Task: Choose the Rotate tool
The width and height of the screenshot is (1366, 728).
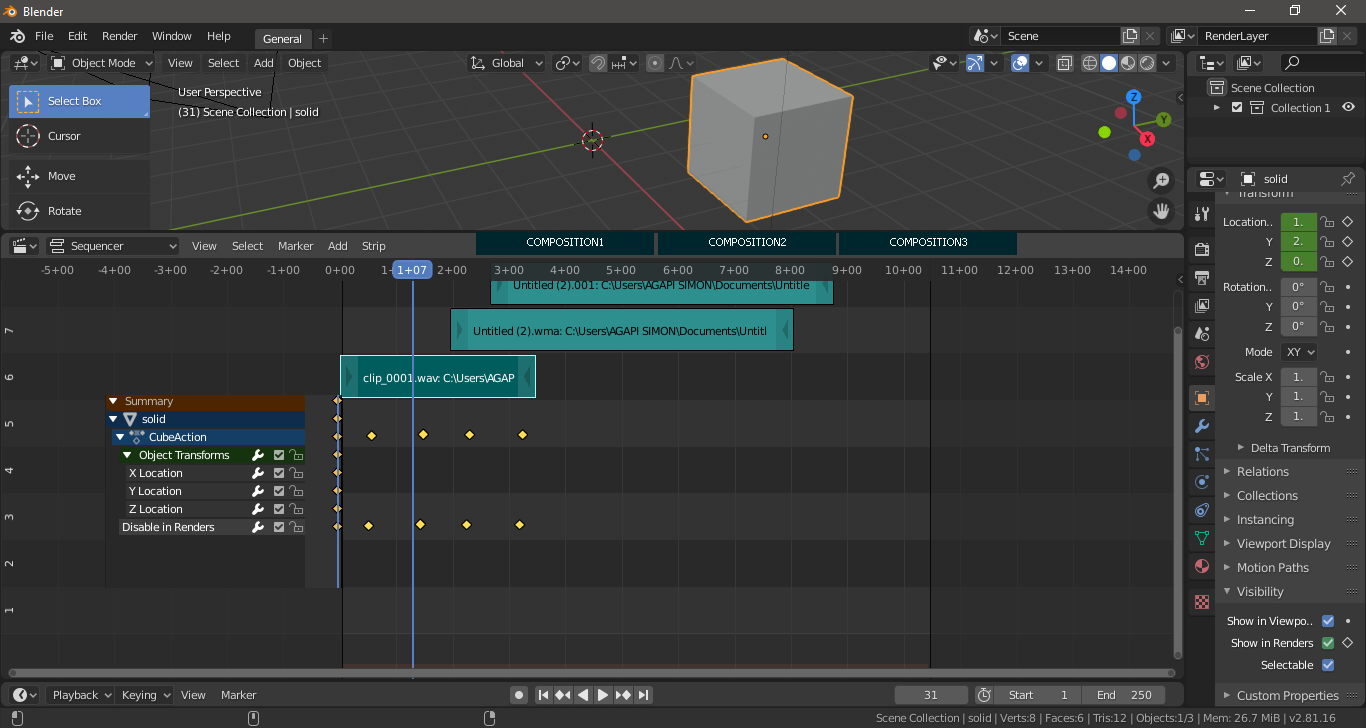Action: [80, 211]
